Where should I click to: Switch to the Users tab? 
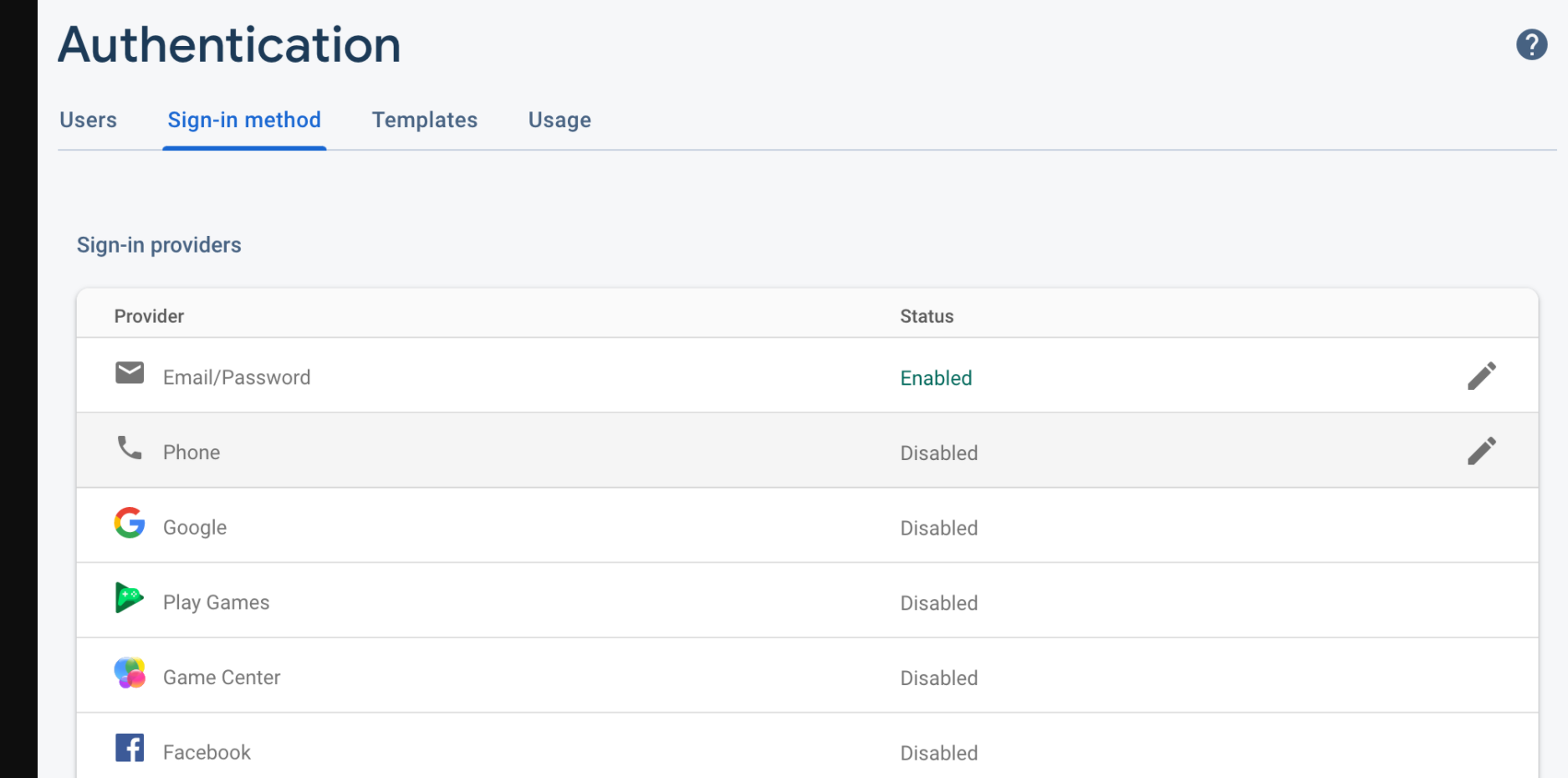(88, 120)
